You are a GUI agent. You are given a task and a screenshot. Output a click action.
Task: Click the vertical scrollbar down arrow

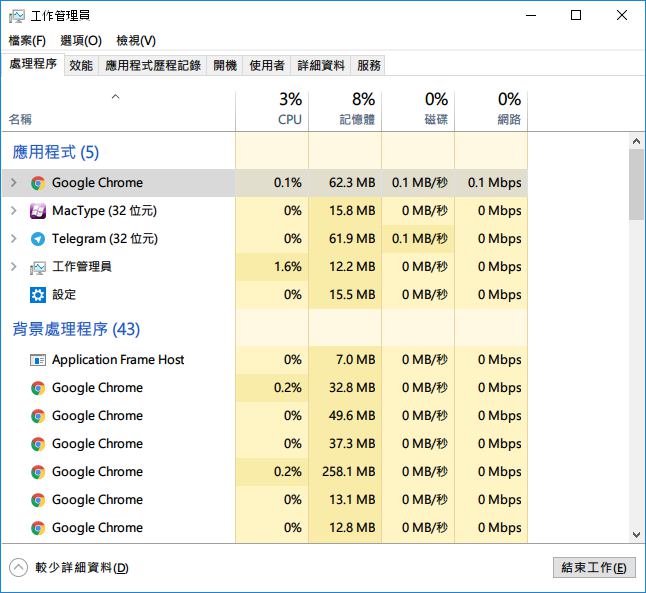[x=636, y=535]
